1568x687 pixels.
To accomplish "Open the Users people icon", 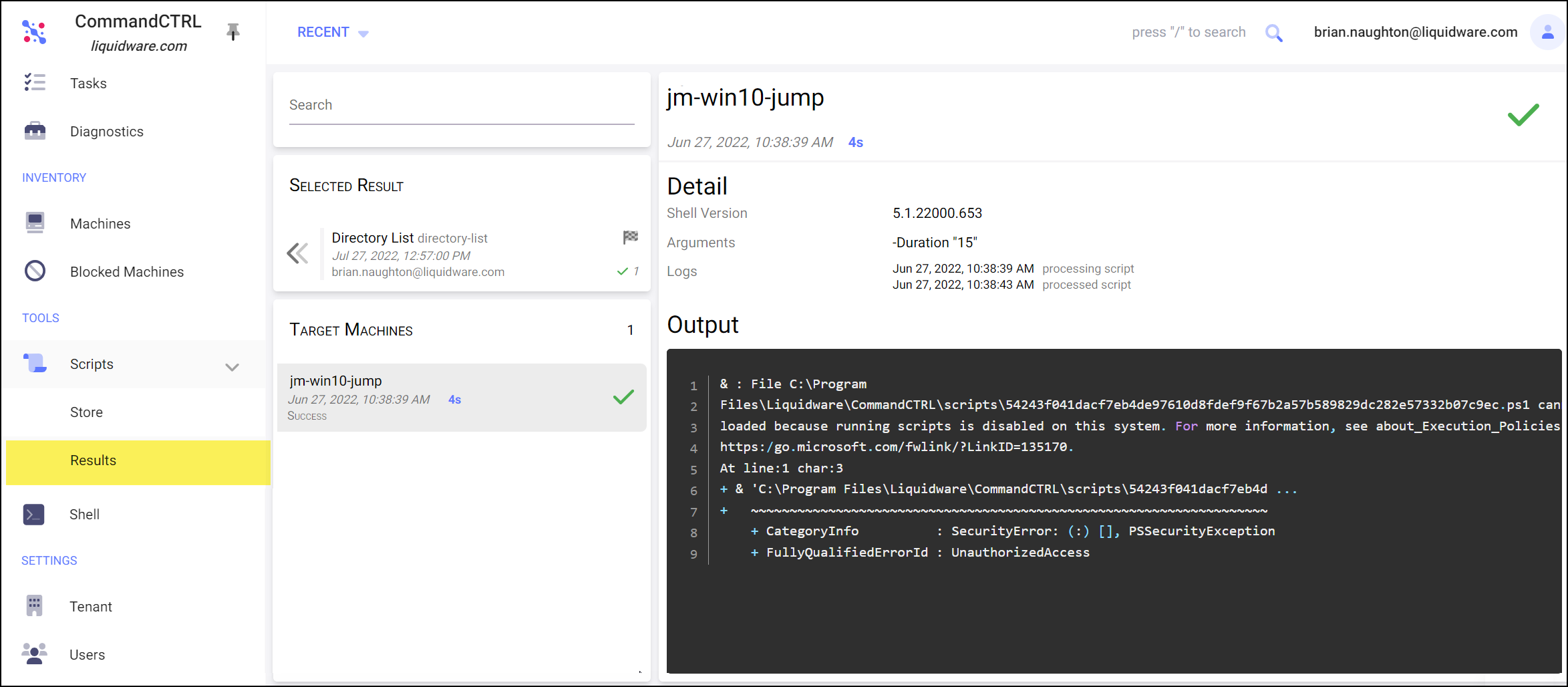I will [34, 654].
